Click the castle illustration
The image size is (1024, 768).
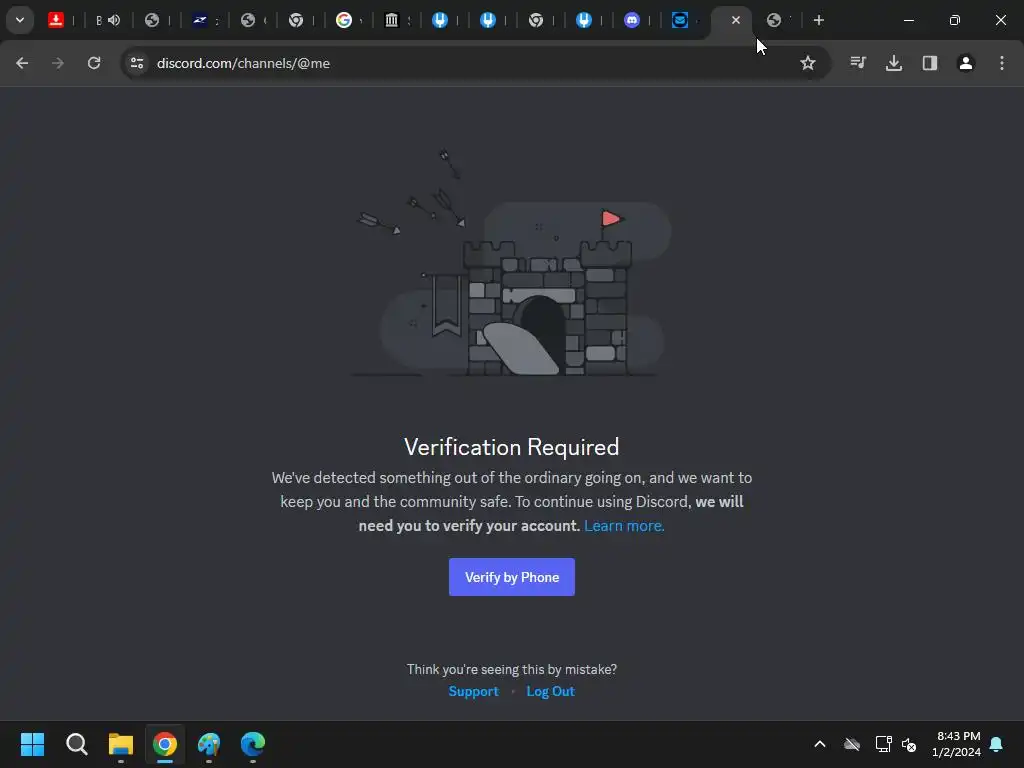(512, 263)
